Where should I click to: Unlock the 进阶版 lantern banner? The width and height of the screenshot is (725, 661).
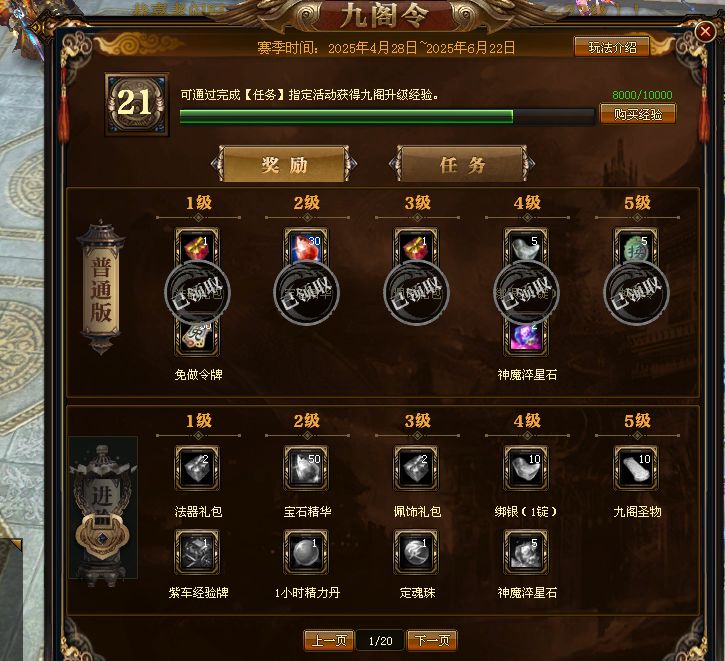(103, 508)
